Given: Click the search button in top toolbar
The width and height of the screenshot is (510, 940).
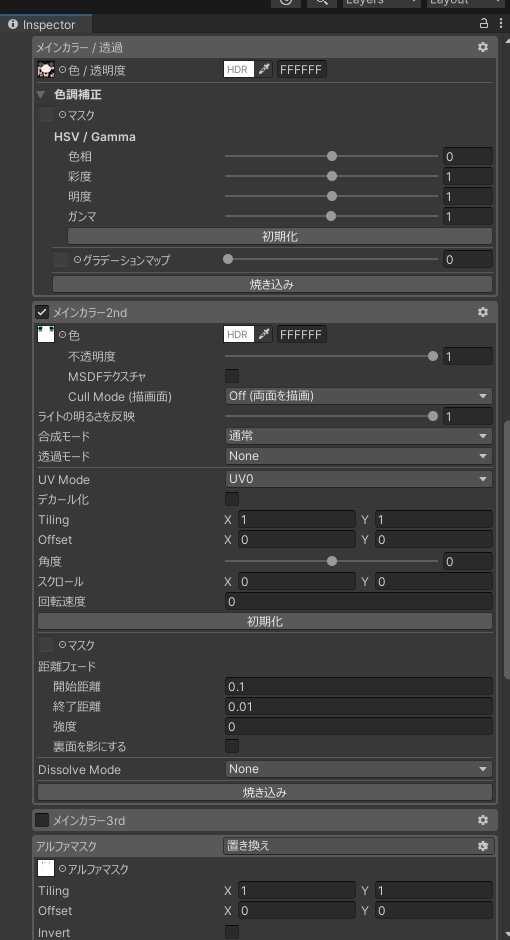Looking at the screenshot, I should [x=322, y=2].
